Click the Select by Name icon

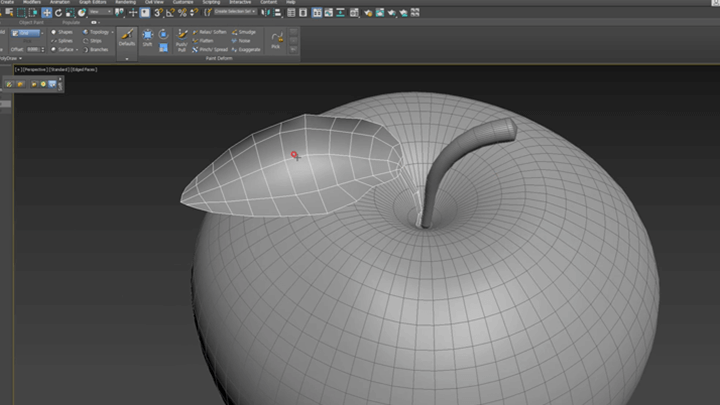coord(9,13)
